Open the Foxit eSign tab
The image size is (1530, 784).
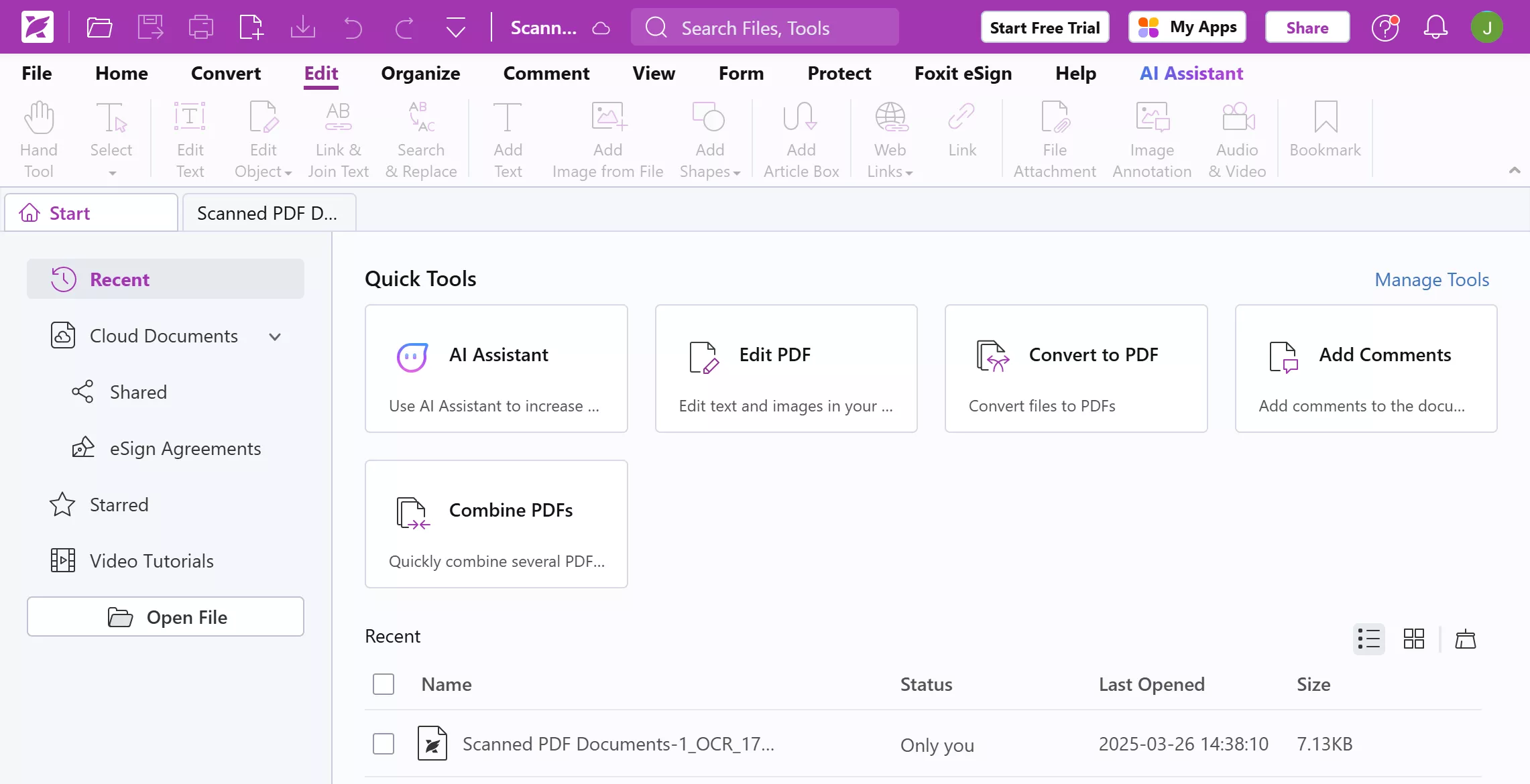[x=963, y=73]
